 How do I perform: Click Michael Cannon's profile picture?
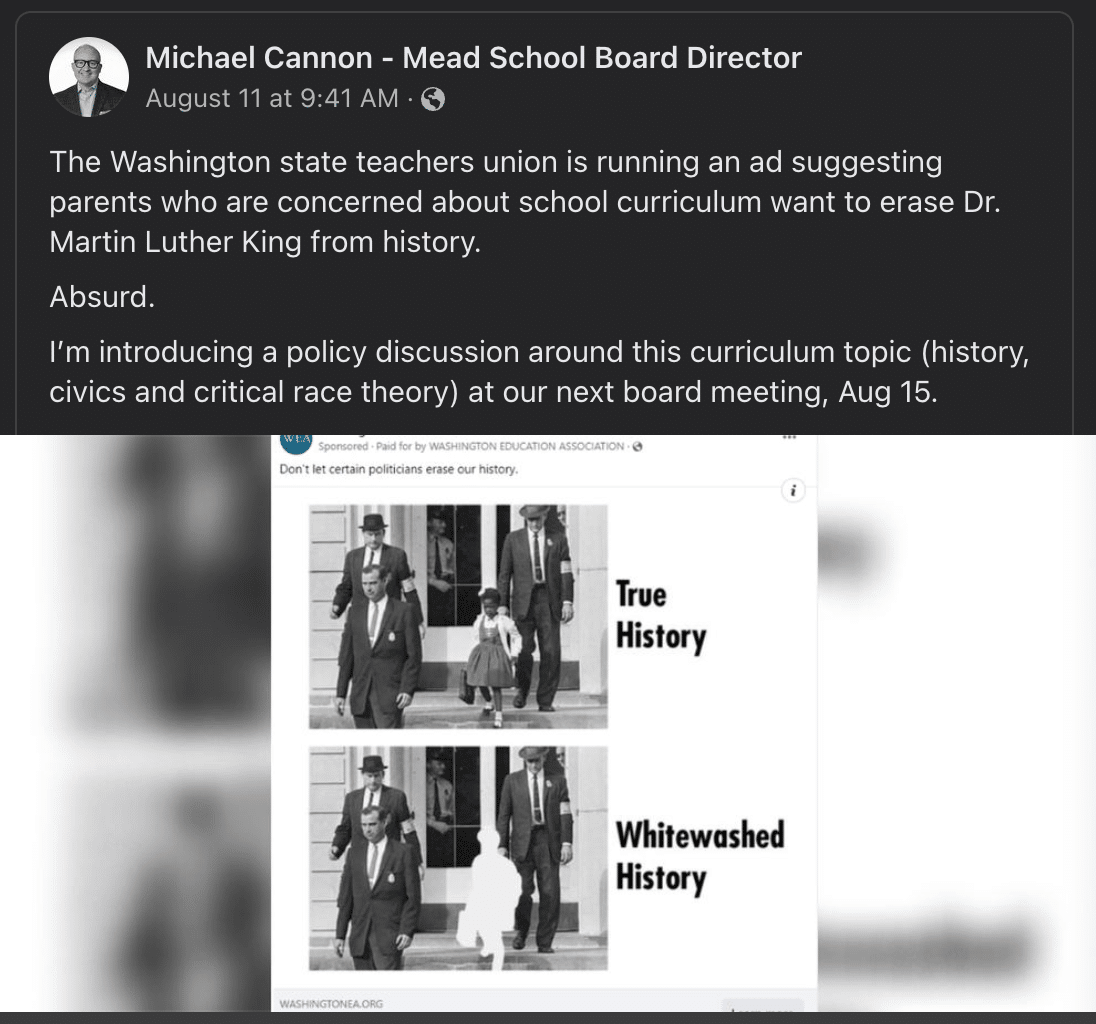click(x=89, y=77)
